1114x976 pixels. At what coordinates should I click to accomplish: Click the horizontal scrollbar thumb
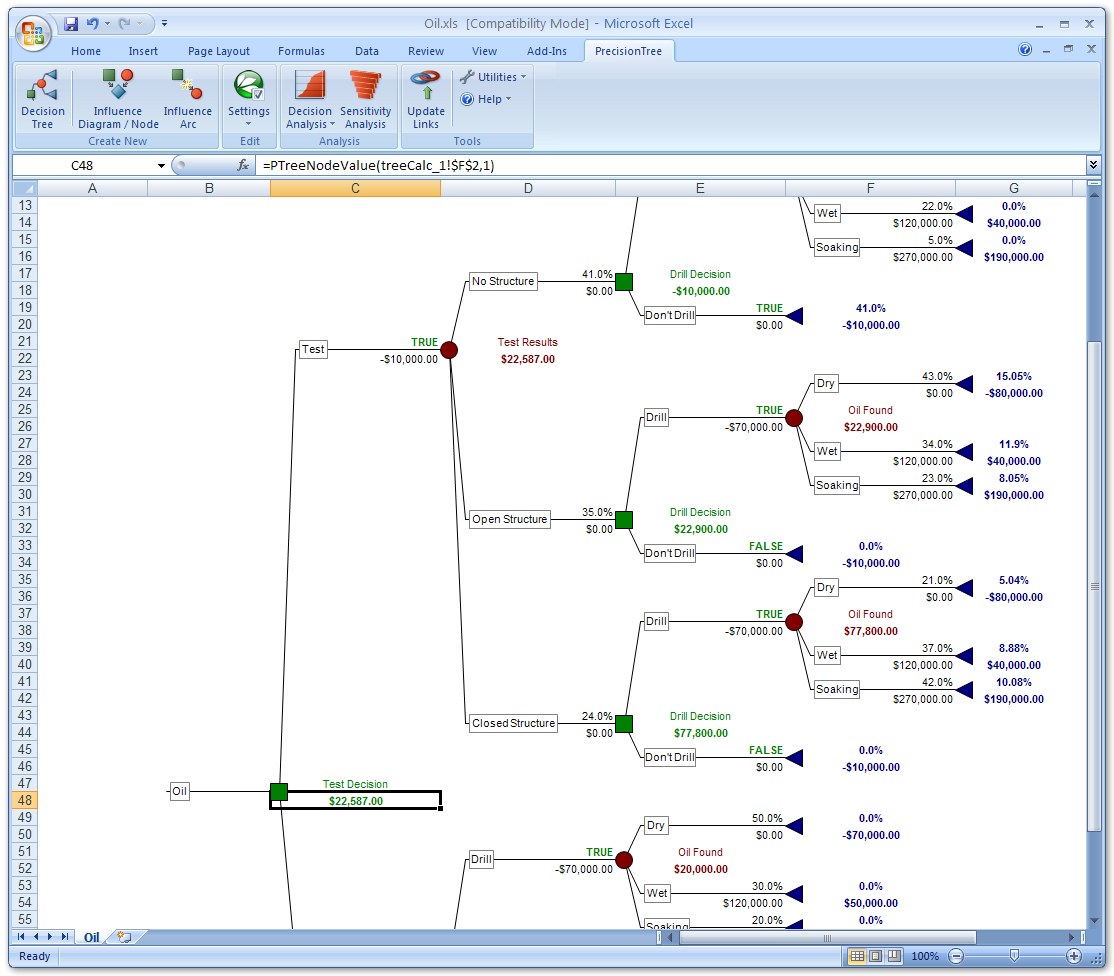[828, 938]
